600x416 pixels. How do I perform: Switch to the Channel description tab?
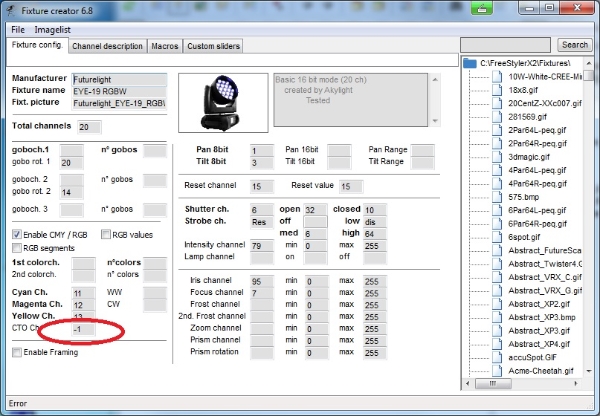(x=107, y=46)
